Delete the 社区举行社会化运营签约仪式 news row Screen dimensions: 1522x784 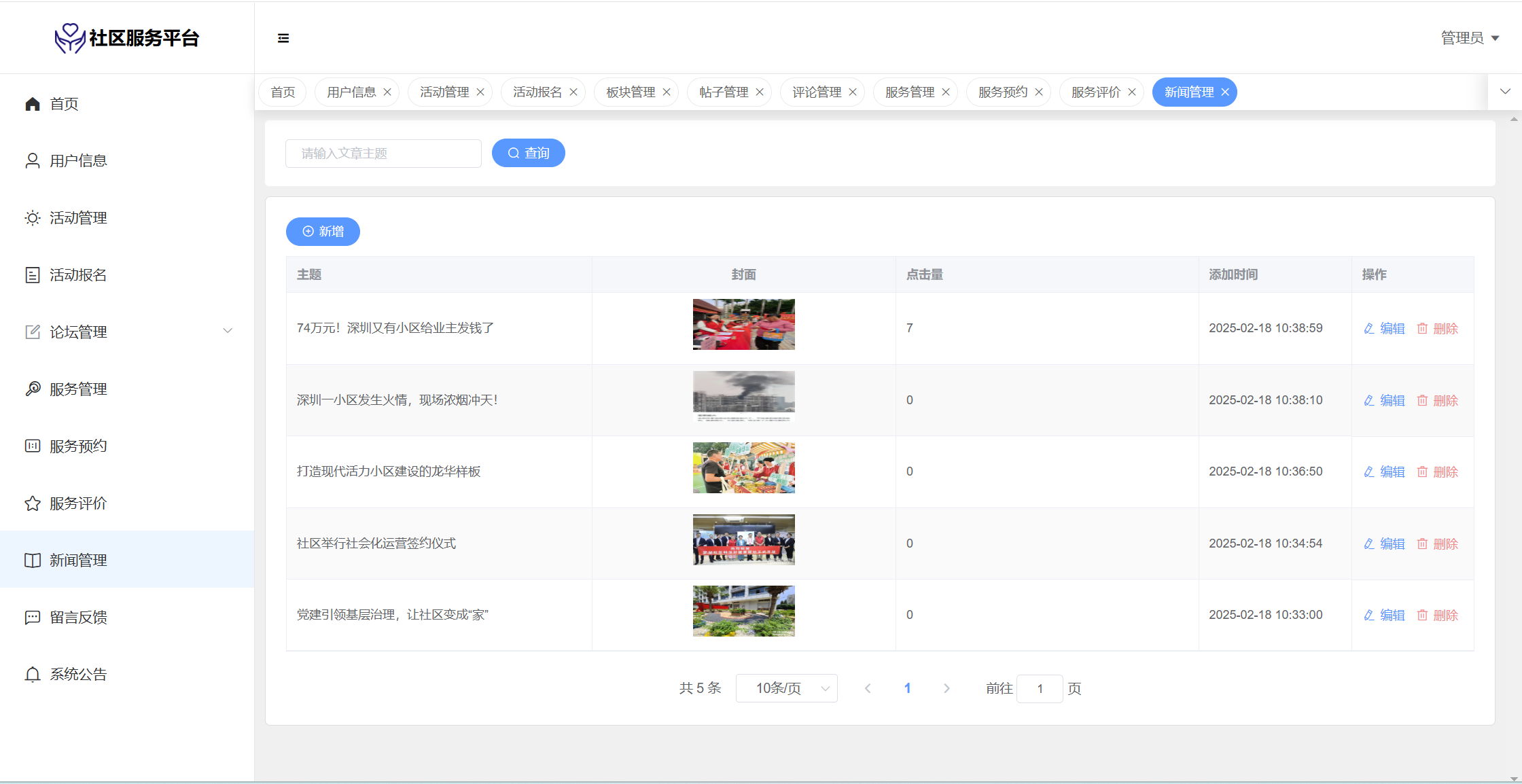[1438, 544]
